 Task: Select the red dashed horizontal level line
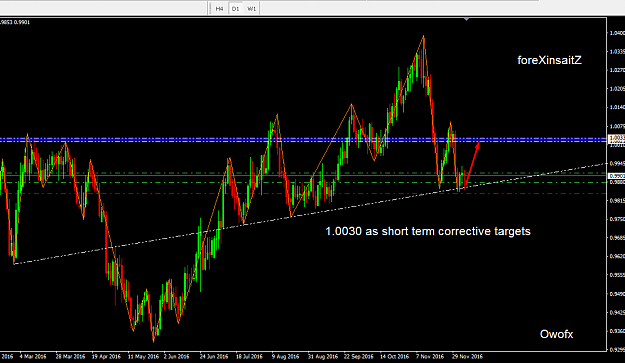303,194
